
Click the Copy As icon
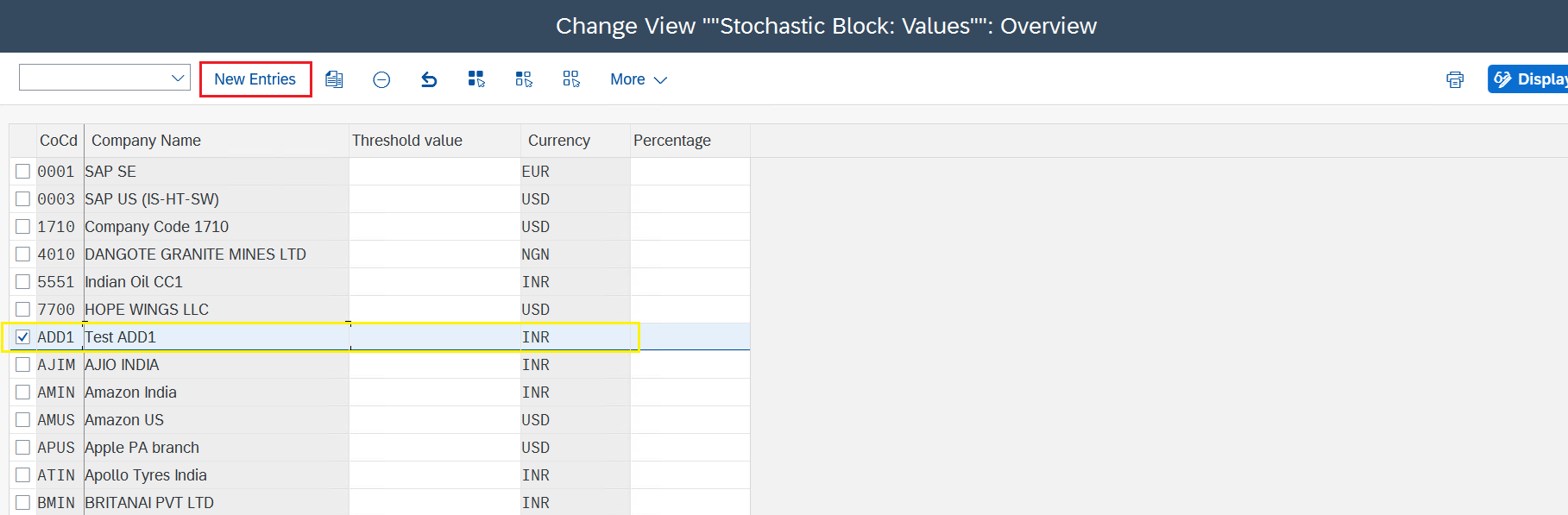pos(334,79)
